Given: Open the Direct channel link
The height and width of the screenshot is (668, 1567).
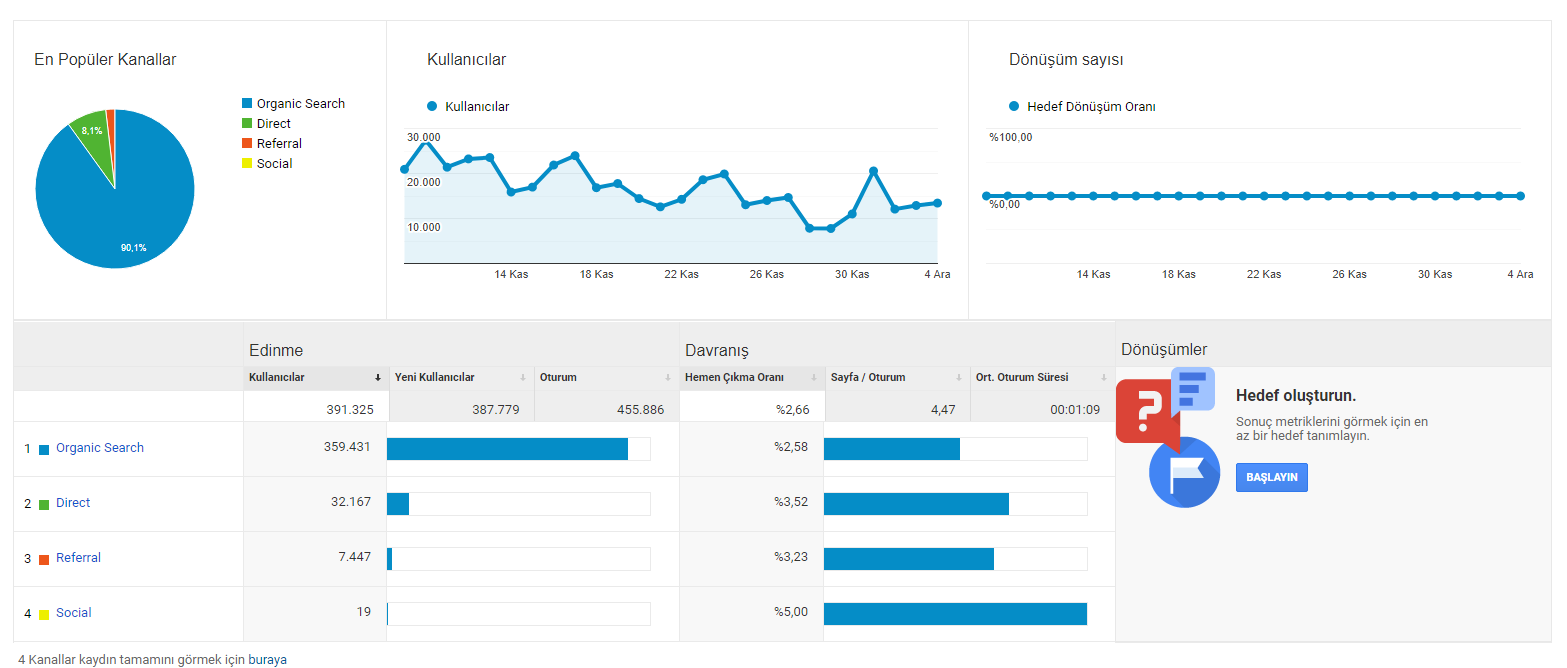Looking at the screenshot, I should [x=73, y=503].
